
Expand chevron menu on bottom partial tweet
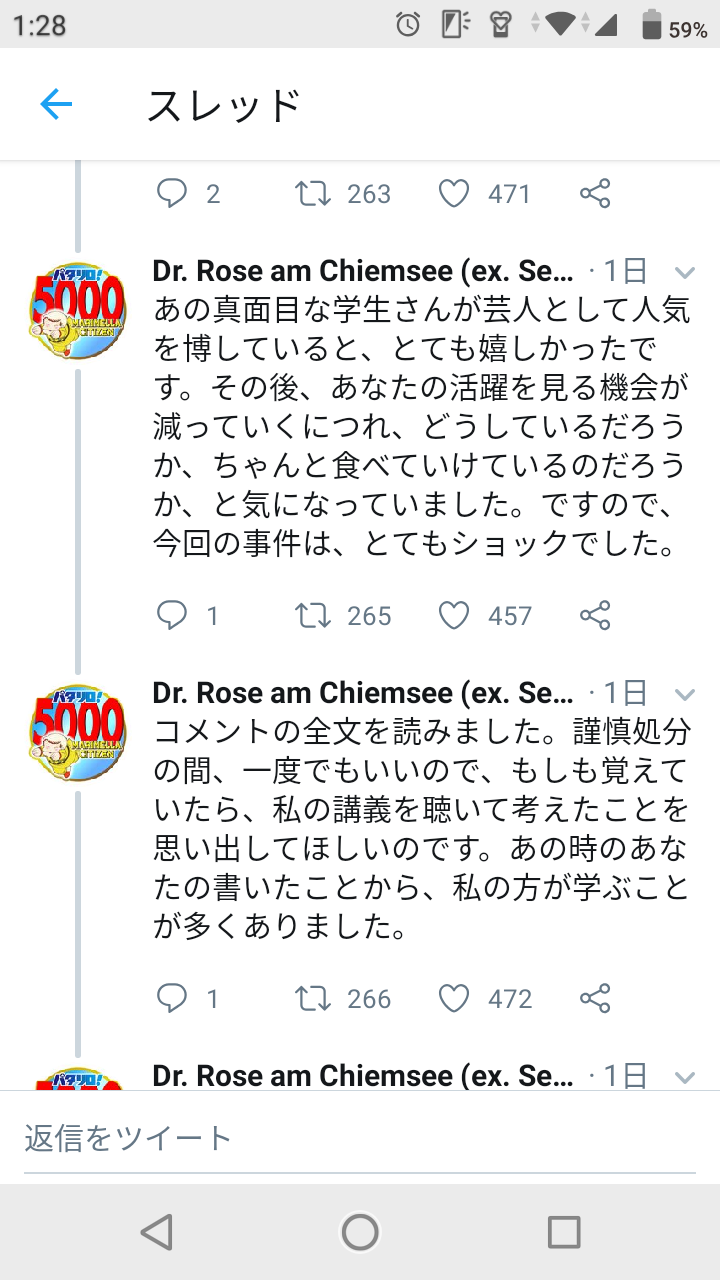tap(685, 1077)
